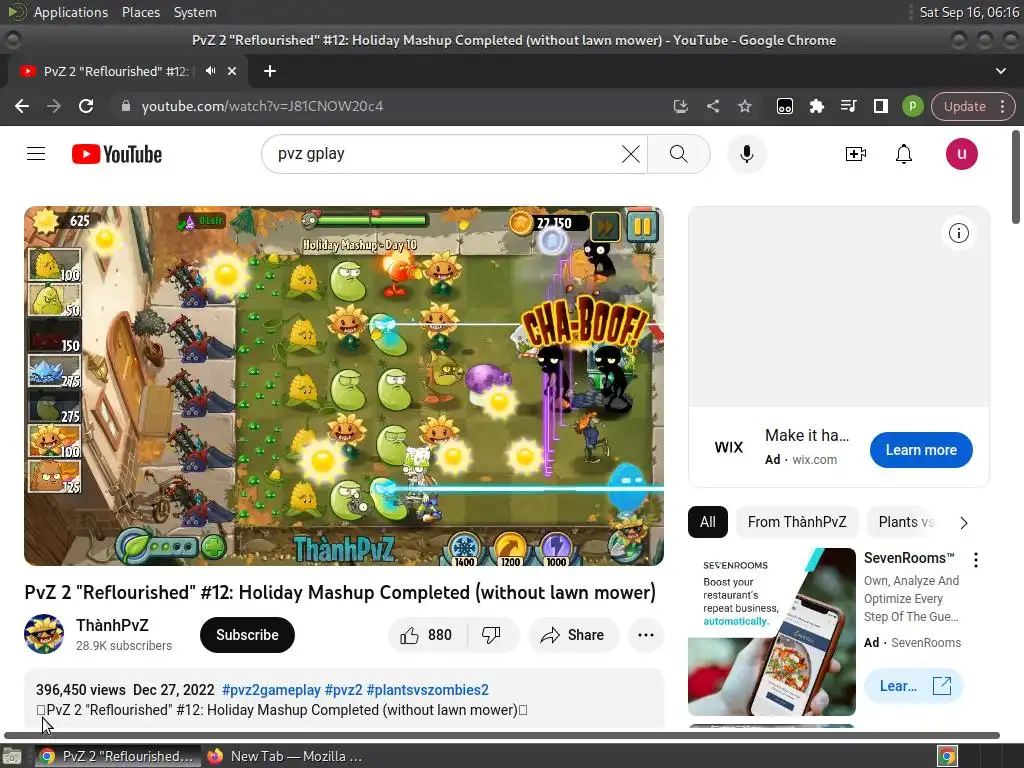Show more filter chips with the right arrow
Screen dimensions: 1024x768
963,522
